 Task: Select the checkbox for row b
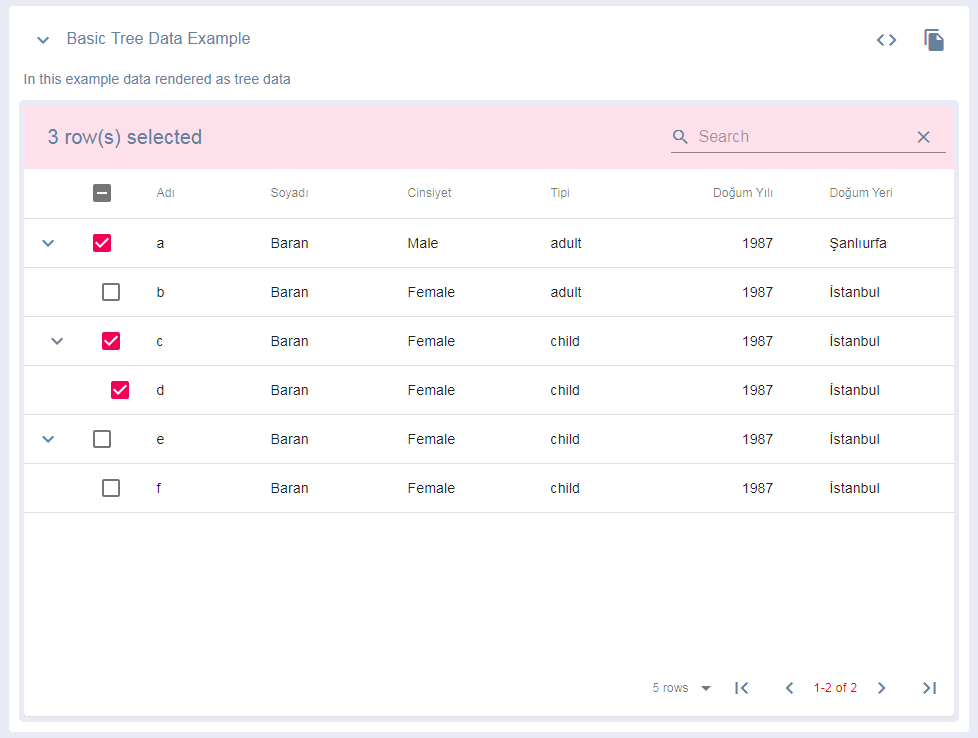click(x=111, y=292)
